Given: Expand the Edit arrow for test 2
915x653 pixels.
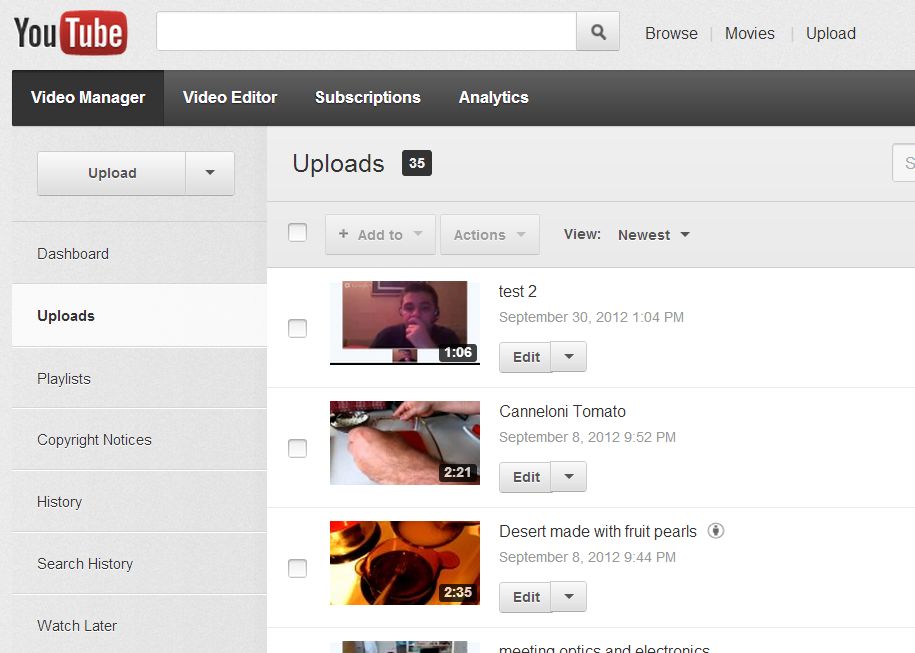Looking at the screenshot, I should pos(569,357).
